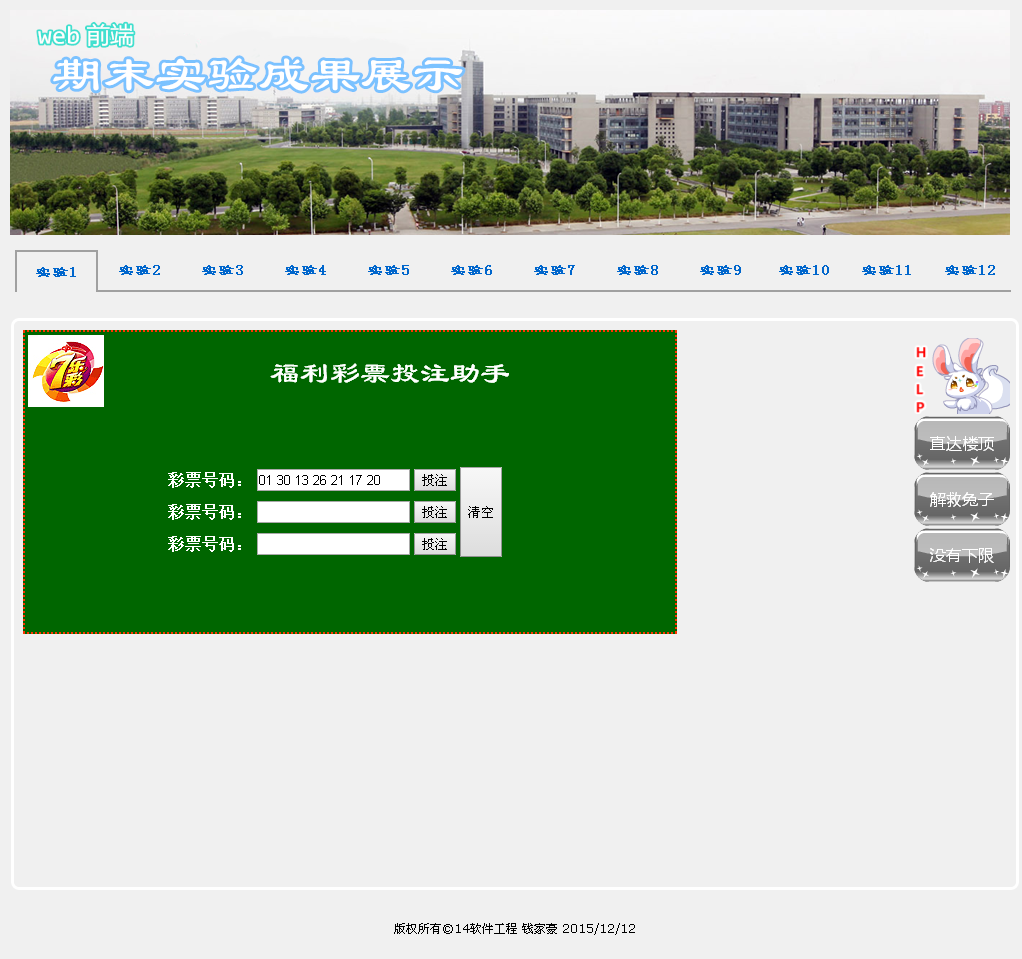
Task: Switch to the 实验3 tab
Action: [222, 270]
